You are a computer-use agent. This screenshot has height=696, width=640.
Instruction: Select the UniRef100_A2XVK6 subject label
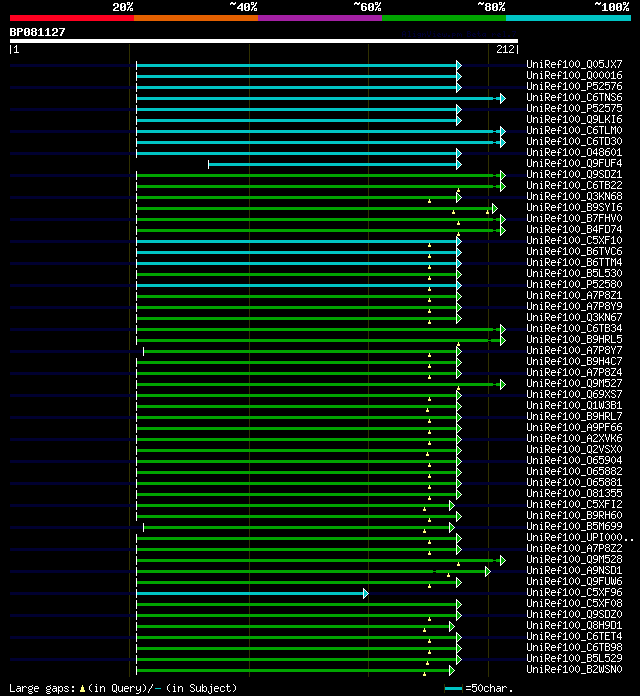574,439
